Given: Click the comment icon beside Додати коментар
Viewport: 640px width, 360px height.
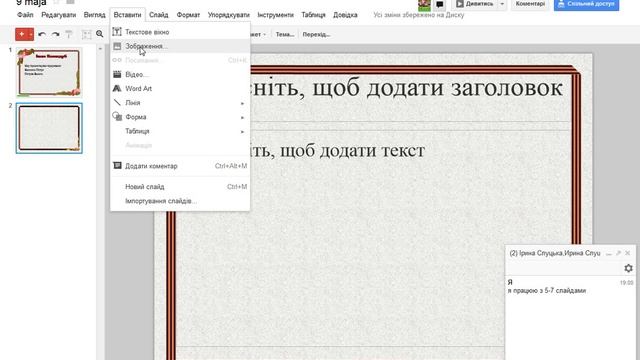Looking at the screenshot, I should pos(117,166).
